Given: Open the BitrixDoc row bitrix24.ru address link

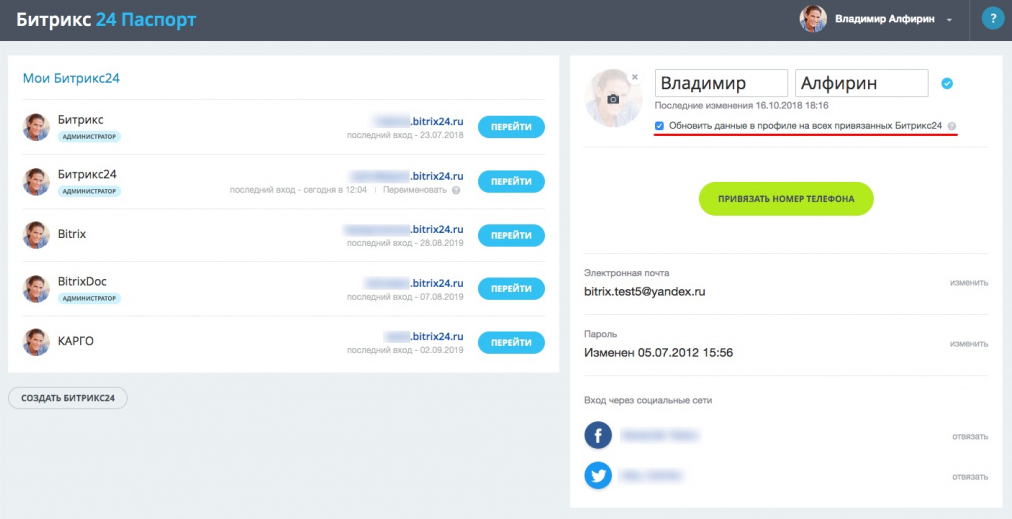Looking at the screenshot, I should (414, 283).
